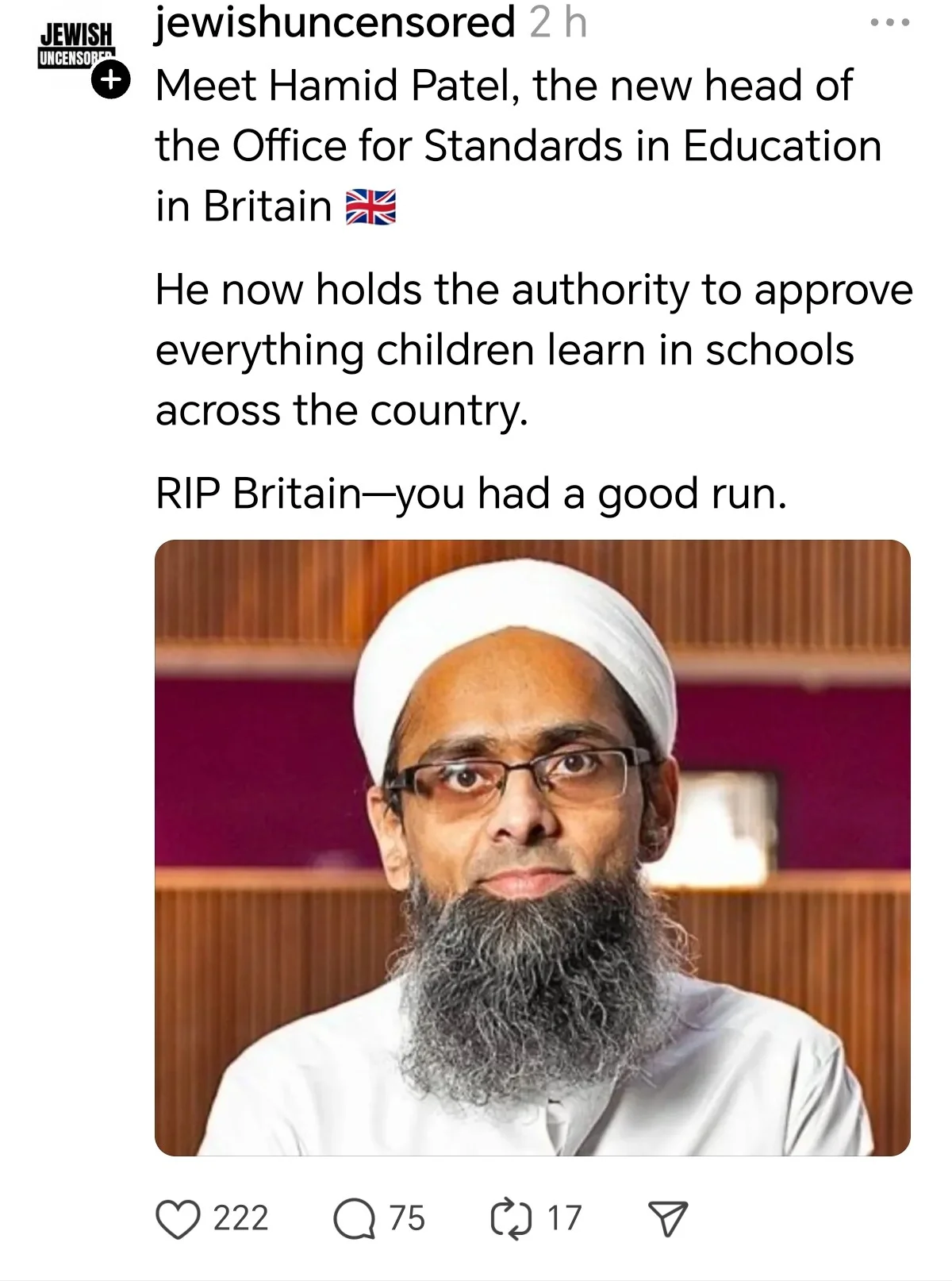Click the 'across the country.' line

pos(341,411)
